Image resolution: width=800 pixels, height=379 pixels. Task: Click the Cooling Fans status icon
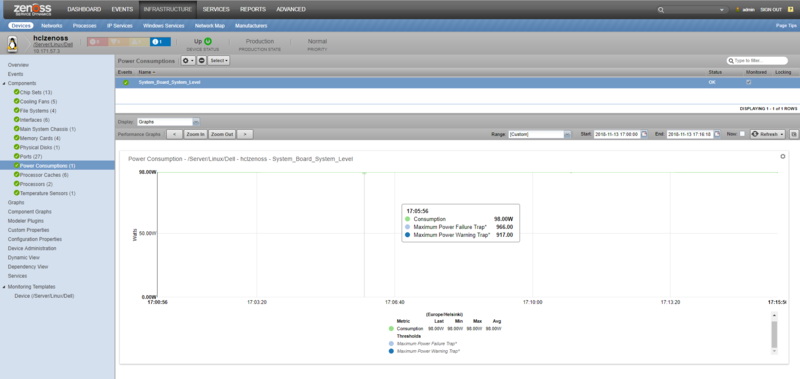(x=17, y=102)
